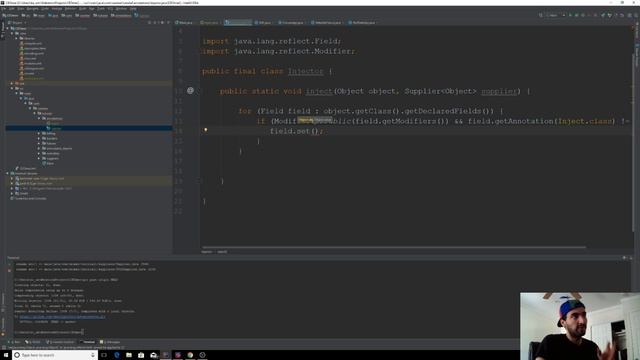Viewport: 640px width, 360px height.
Task: Expand the External Libraries node
Action: (x=8, y=173)
